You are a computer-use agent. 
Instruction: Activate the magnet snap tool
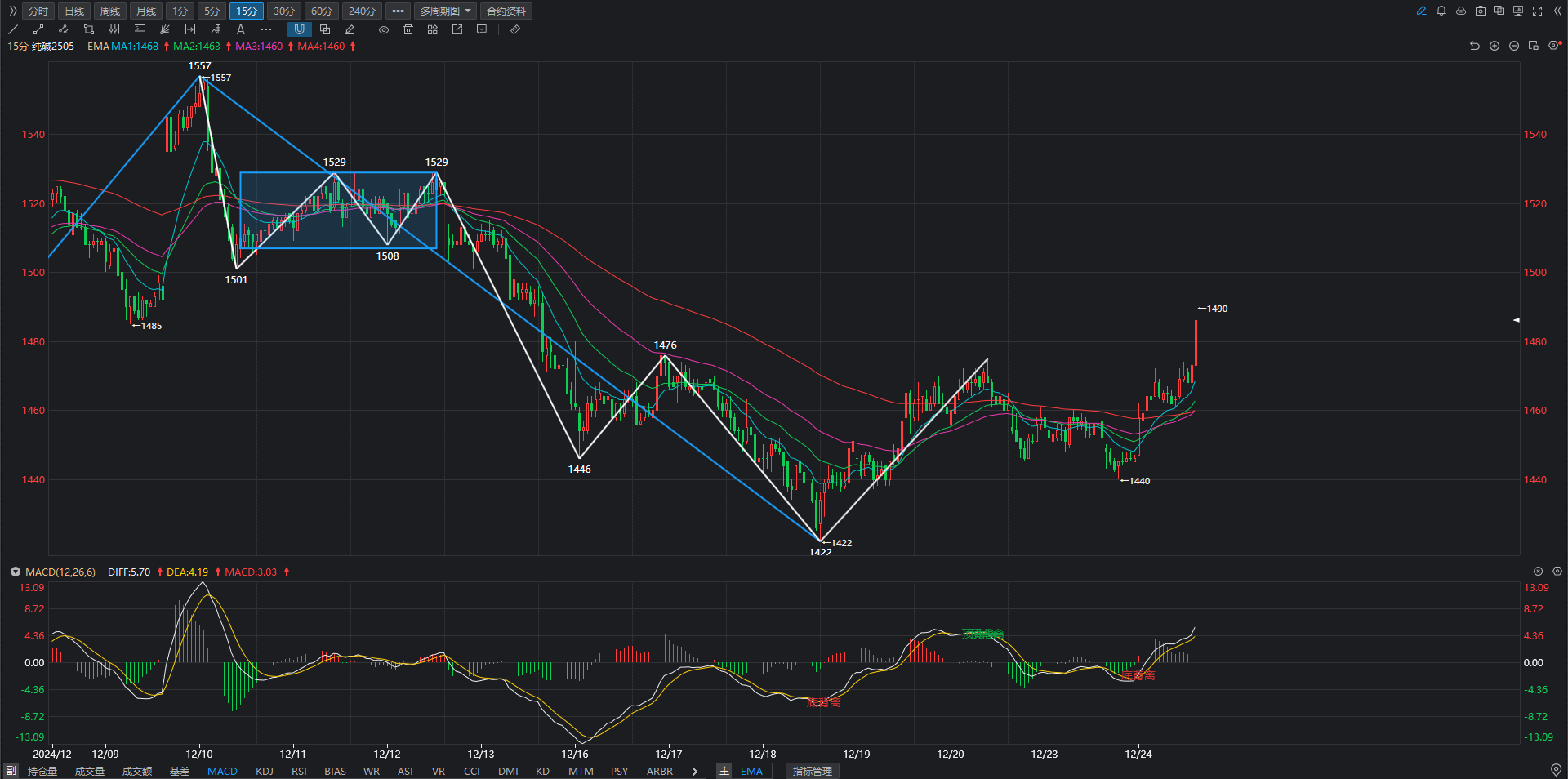click(x=300, y=29)
